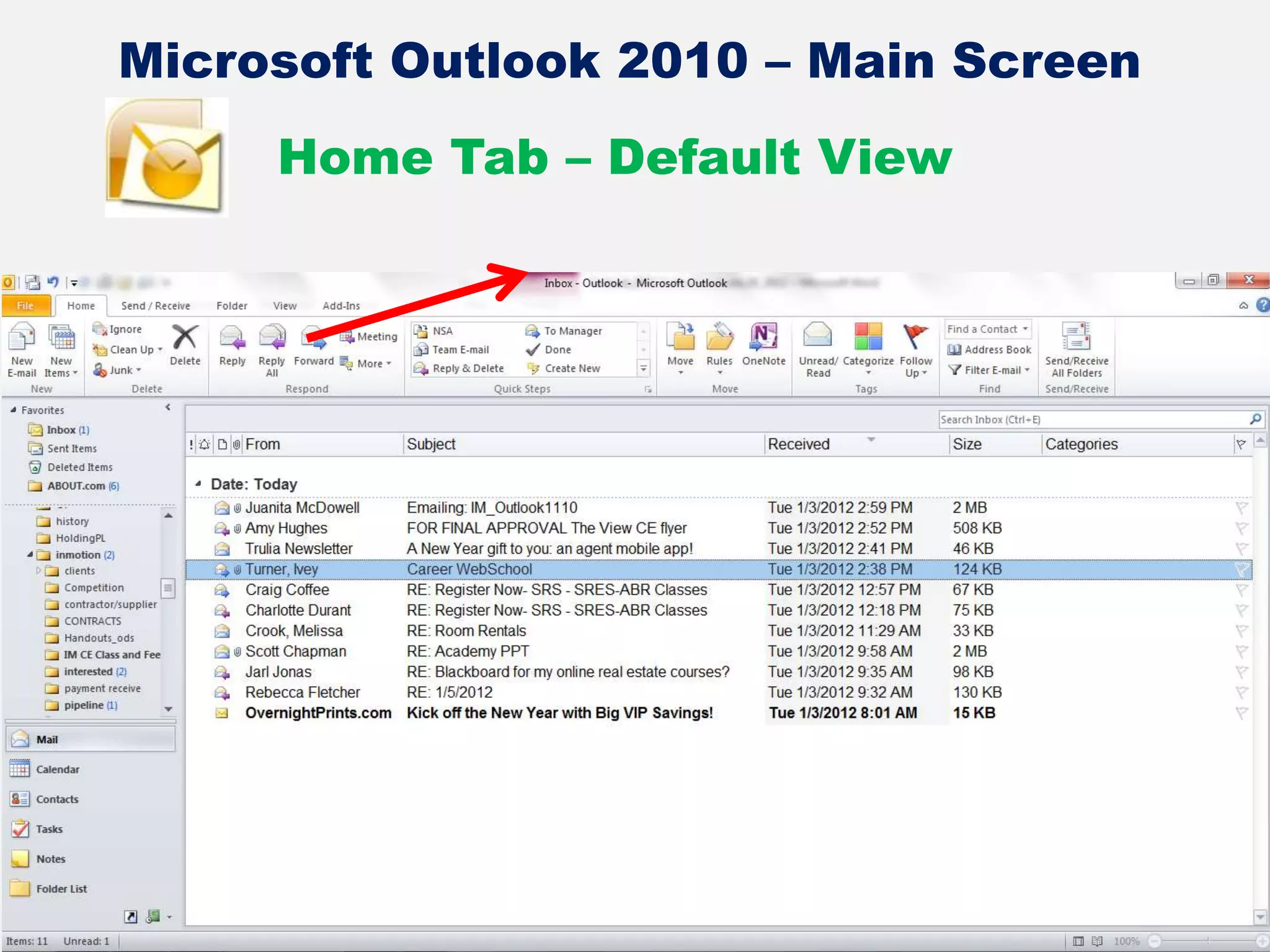Click Create New quick step
The width and height of the screenshot is (1270, 952).
(x=564, y=368)
